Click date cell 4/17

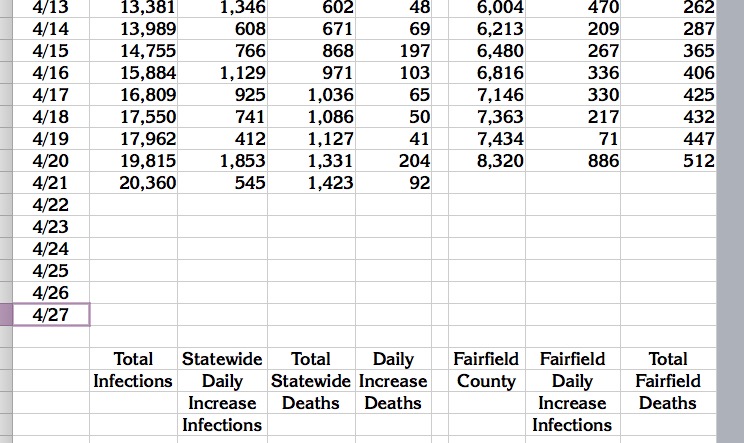51,95
